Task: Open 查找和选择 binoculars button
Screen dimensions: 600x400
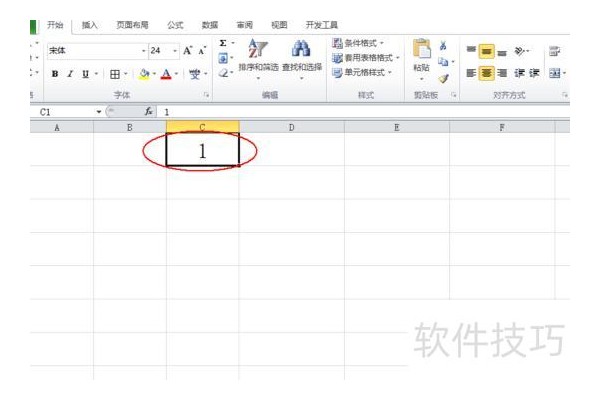Action: pyautogui.click(x=302, y=59)
